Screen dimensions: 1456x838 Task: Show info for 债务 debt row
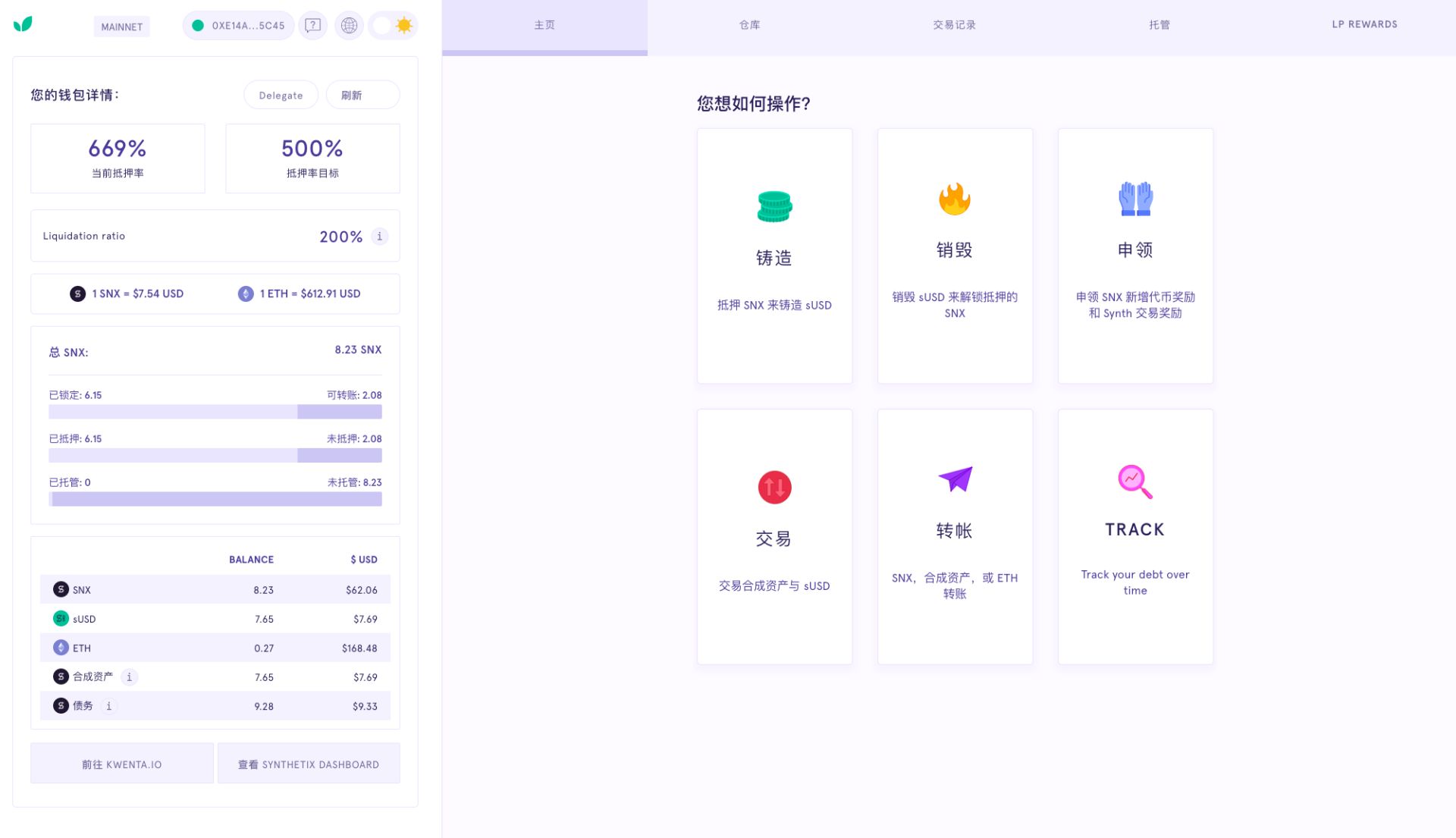pyautogui.click(x=109, y=706)
